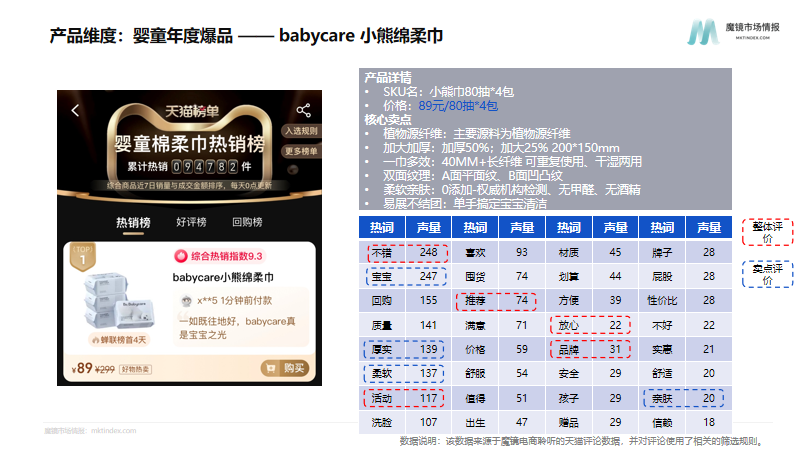Click the 满意 hot word cell
This screenshot has height=450, width=800.
point(476,325)
